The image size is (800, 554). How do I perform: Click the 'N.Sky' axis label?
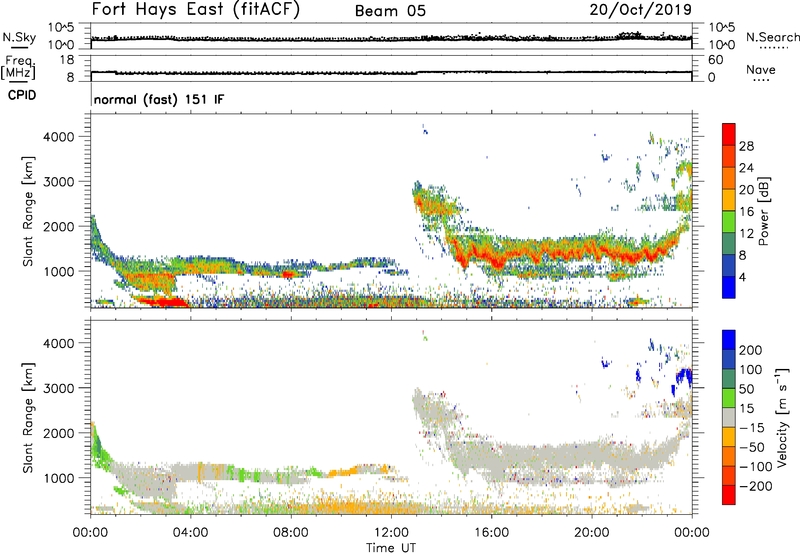pos(19,37)
